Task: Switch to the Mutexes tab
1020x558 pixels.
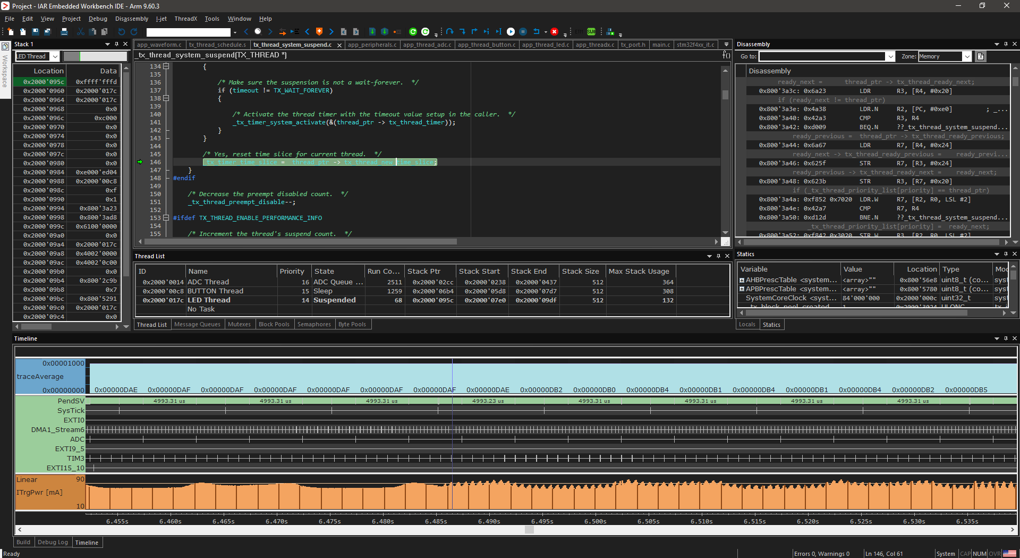Action: (x=239, y=324)
